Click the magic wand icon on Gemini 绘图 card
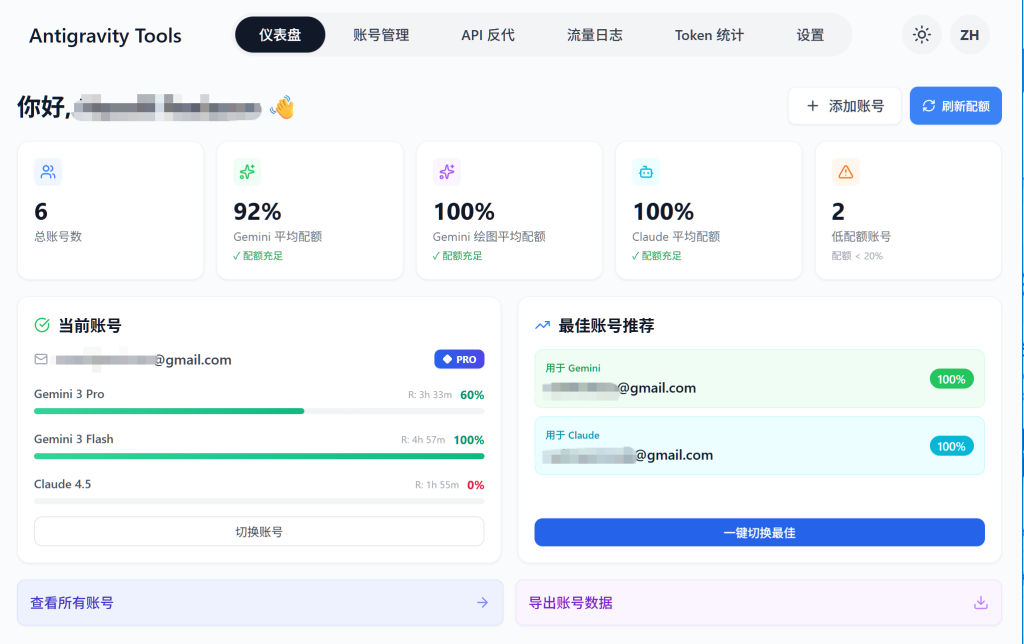The image size is (1024, 644). point(446,172)
